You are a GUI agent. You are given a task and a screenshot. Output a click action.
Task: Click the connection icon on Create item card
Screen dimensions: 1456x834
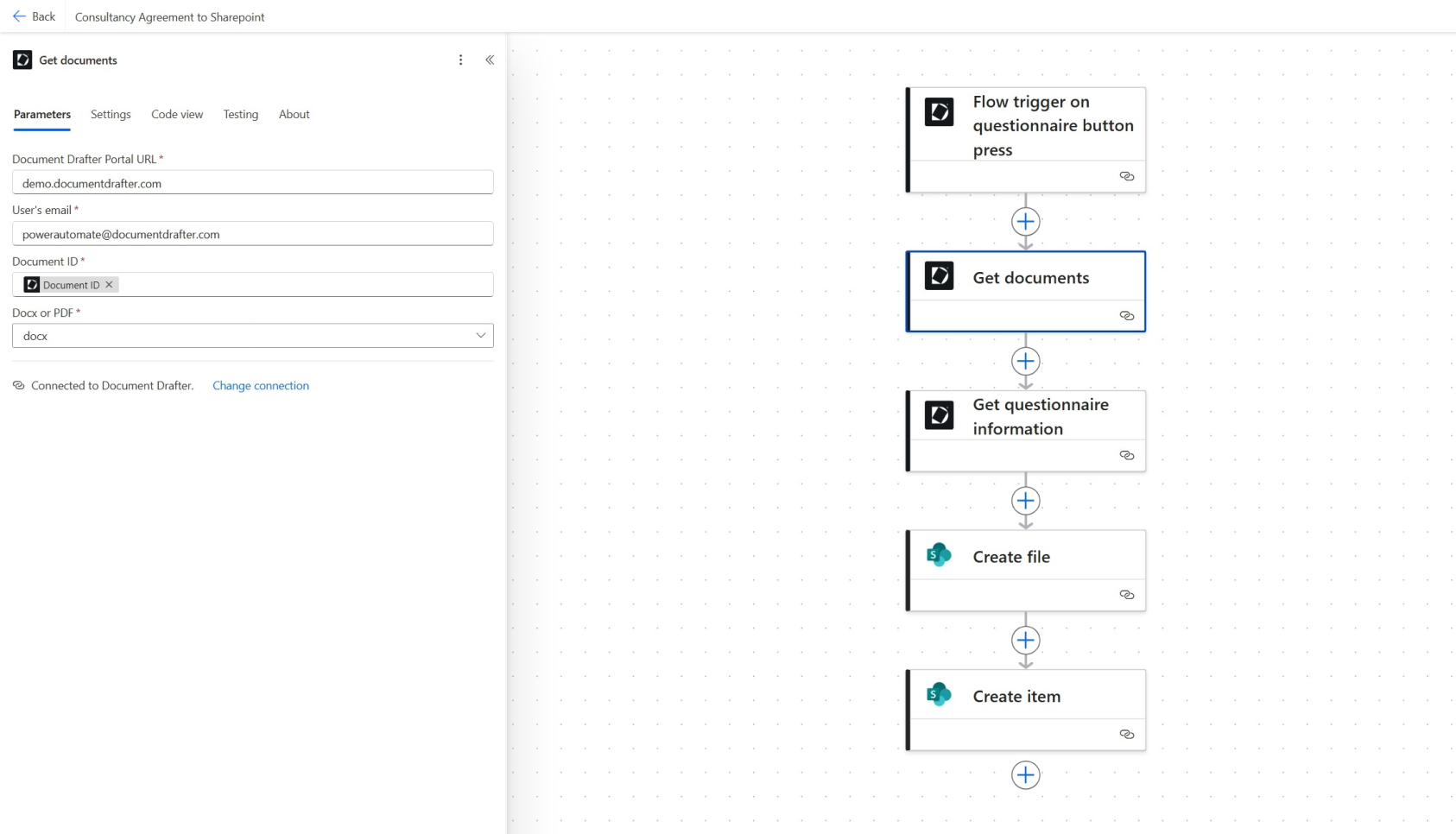click(1126, 735)
